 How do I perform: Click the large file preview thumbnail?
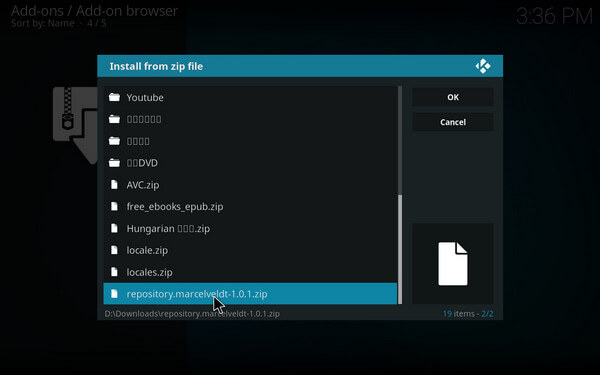(453, 264)
